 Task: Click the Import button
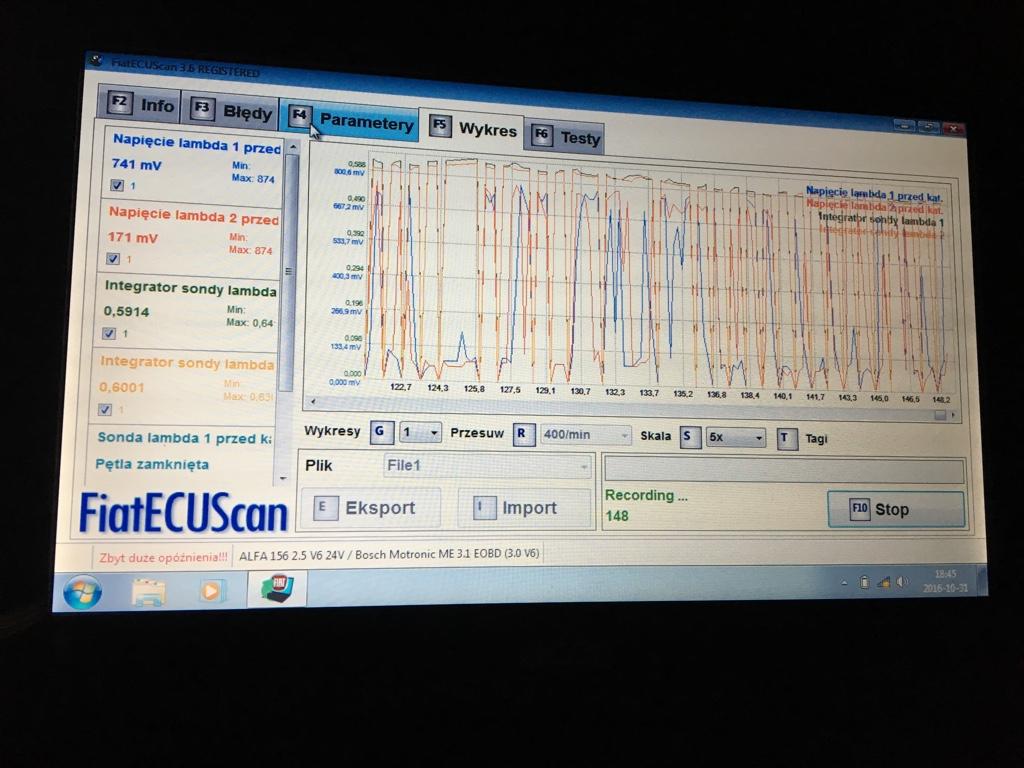(x=524, y=508)
